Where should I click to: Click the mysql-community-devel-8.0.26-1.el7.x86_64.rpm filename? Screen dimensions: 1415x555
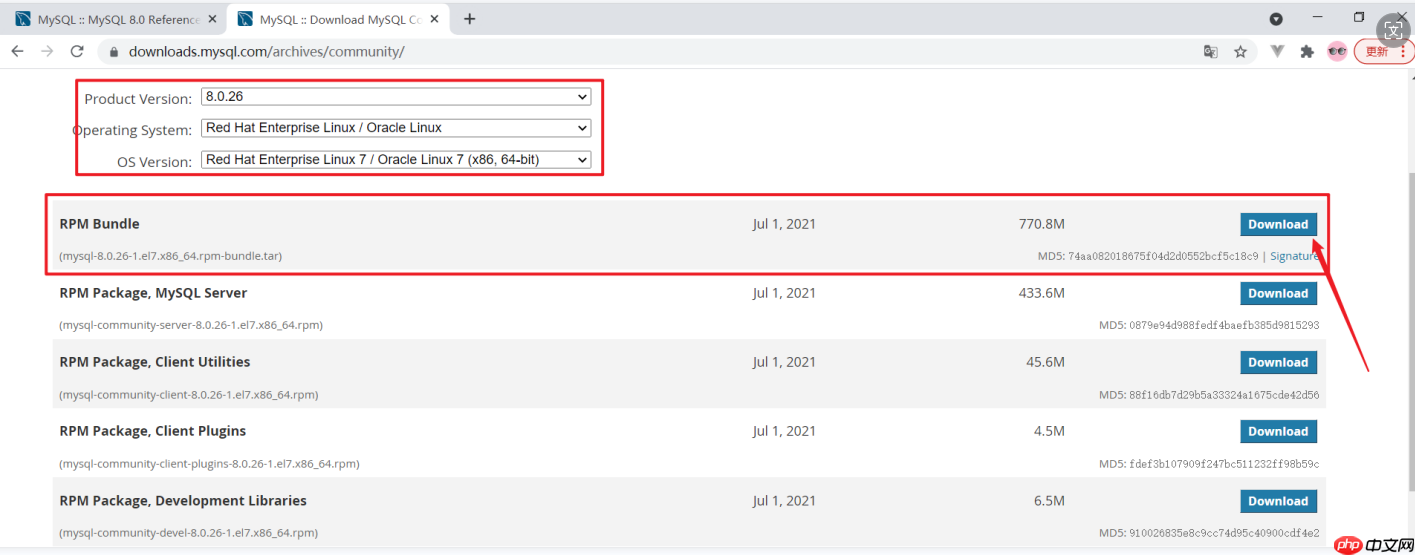click(188, 532)
